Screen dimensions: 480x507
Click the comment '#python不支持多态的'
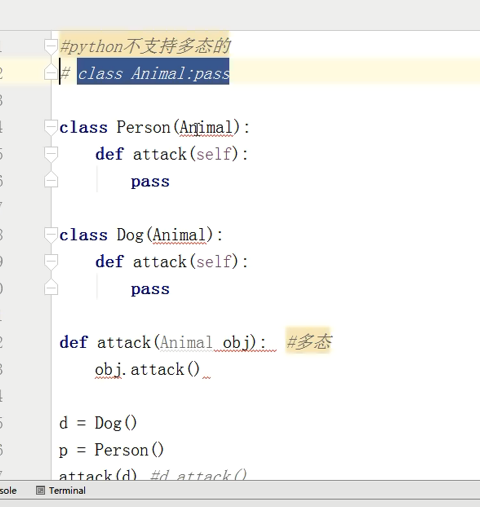(x=145, y=46)
